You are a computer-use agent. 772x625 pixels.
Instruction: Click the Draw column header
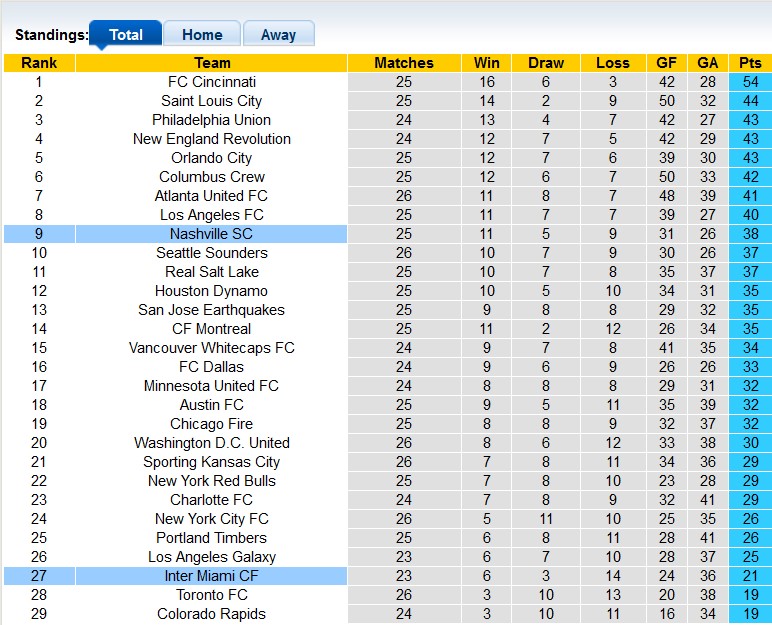point(546,63)
